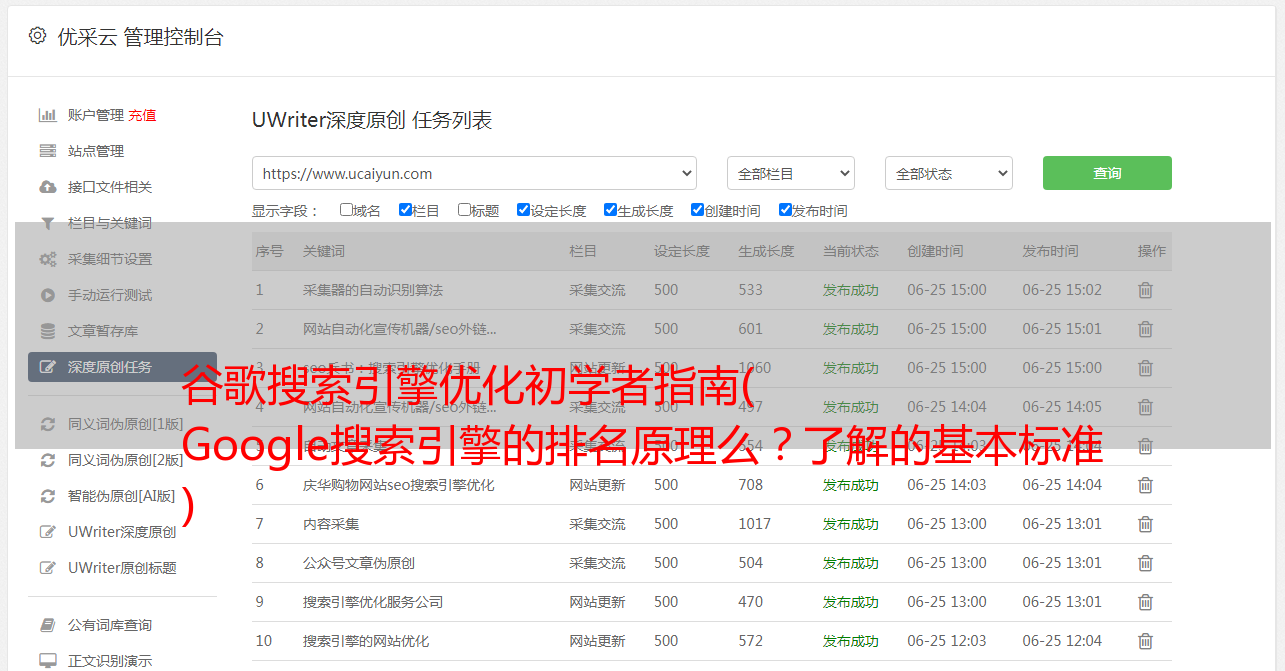Delete the 庆华购物网站seo搜索引擎优化 task via trash icon
The height and width of the screenshot is (671, 1285).
pyautogui.click(x=1146, y=485)
